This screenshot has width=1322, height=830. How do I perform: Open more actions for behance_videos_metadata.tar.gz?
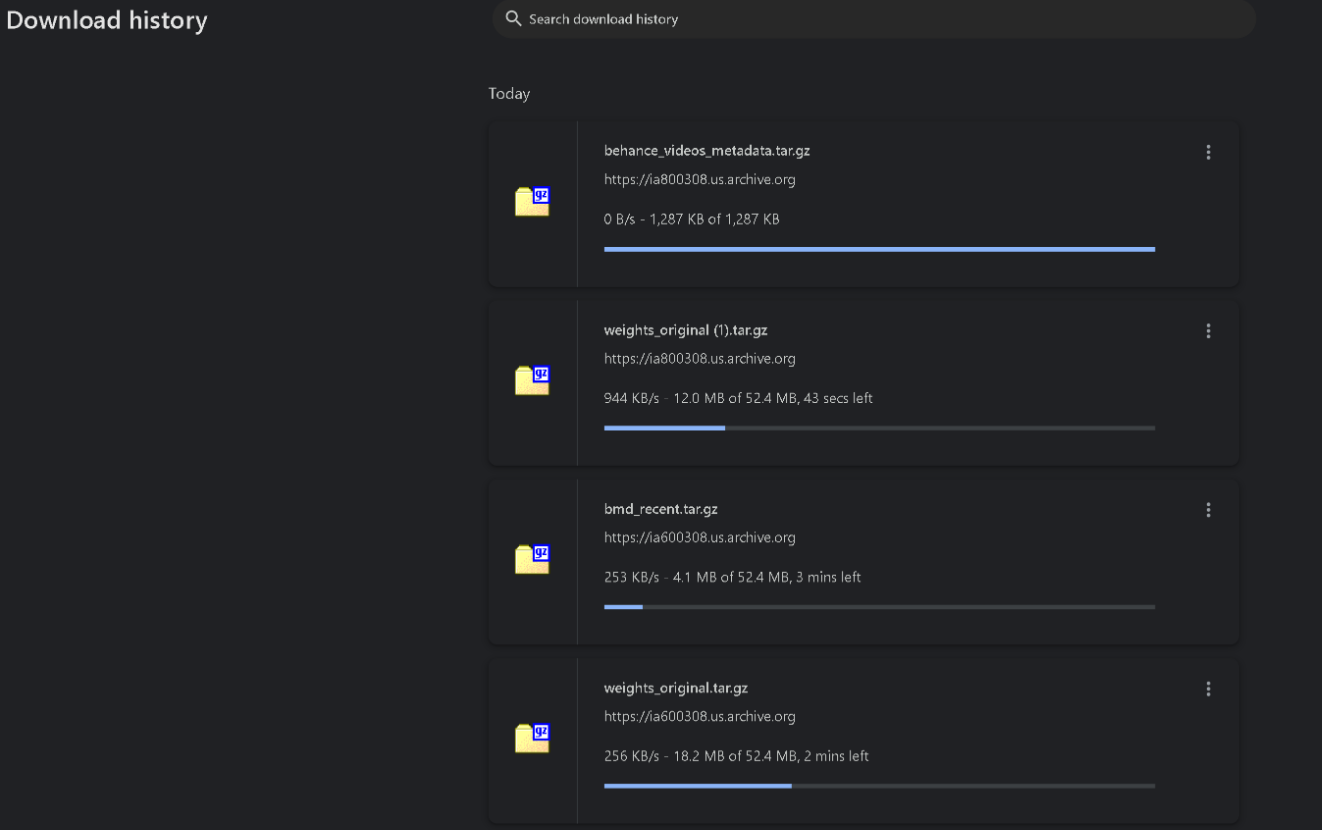point(1208,152)
